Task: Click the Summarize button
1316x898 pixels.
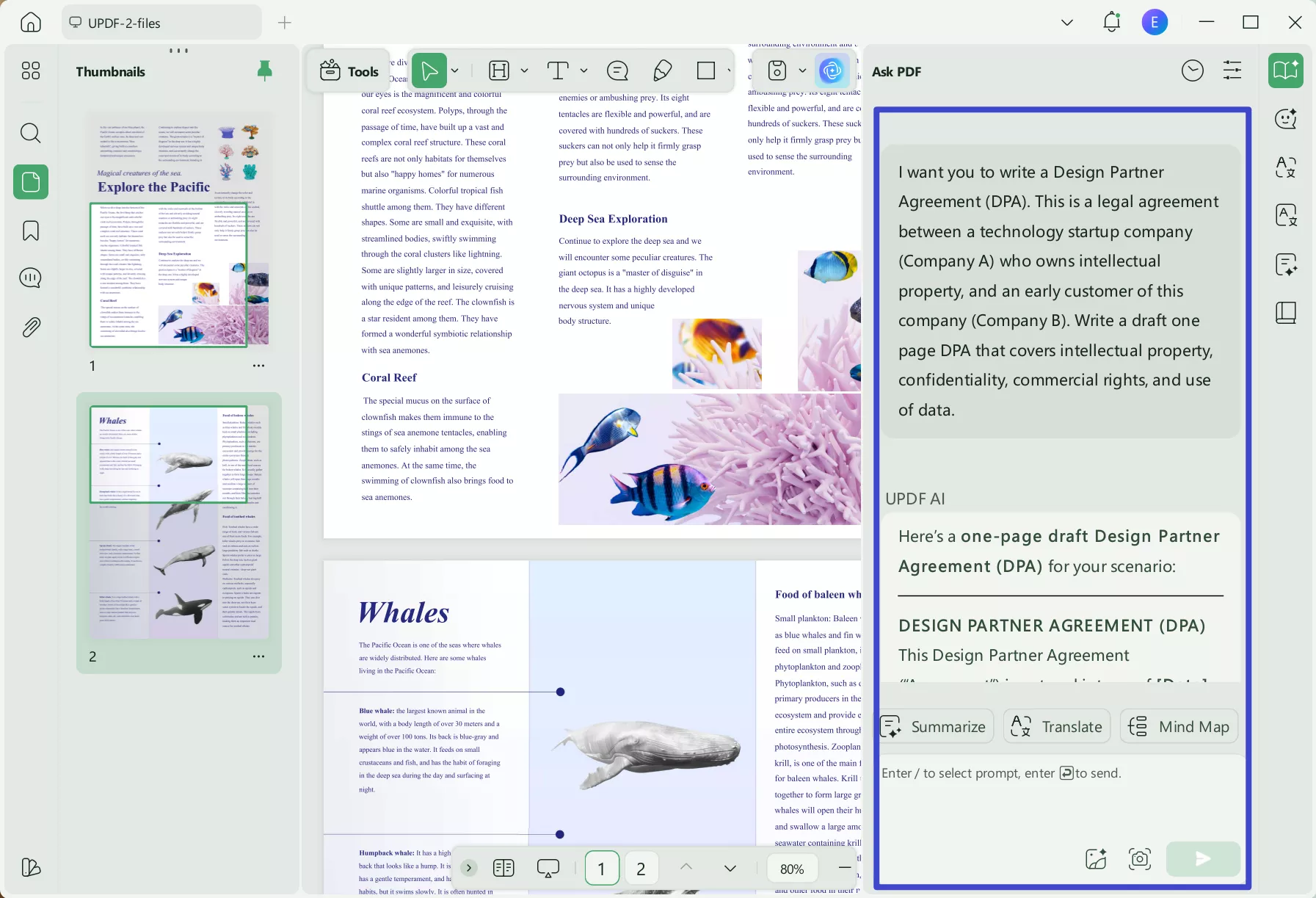Action: pos(936,726)
